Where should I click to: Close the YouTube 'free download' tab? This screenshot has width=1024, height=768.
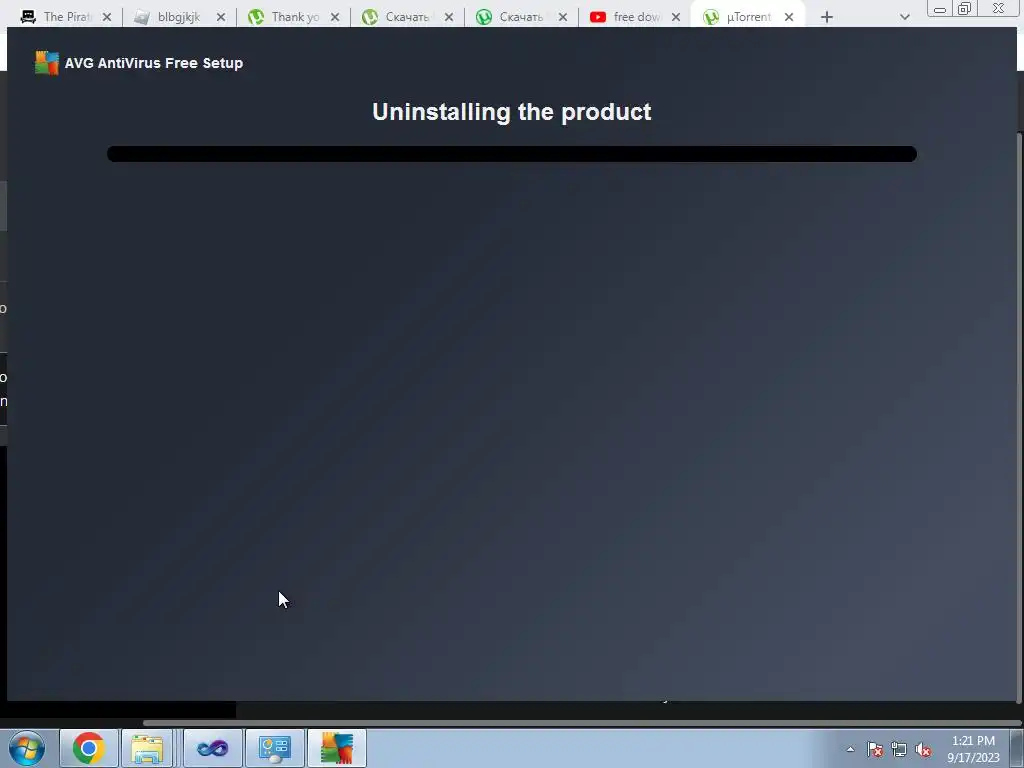(676, 17)
